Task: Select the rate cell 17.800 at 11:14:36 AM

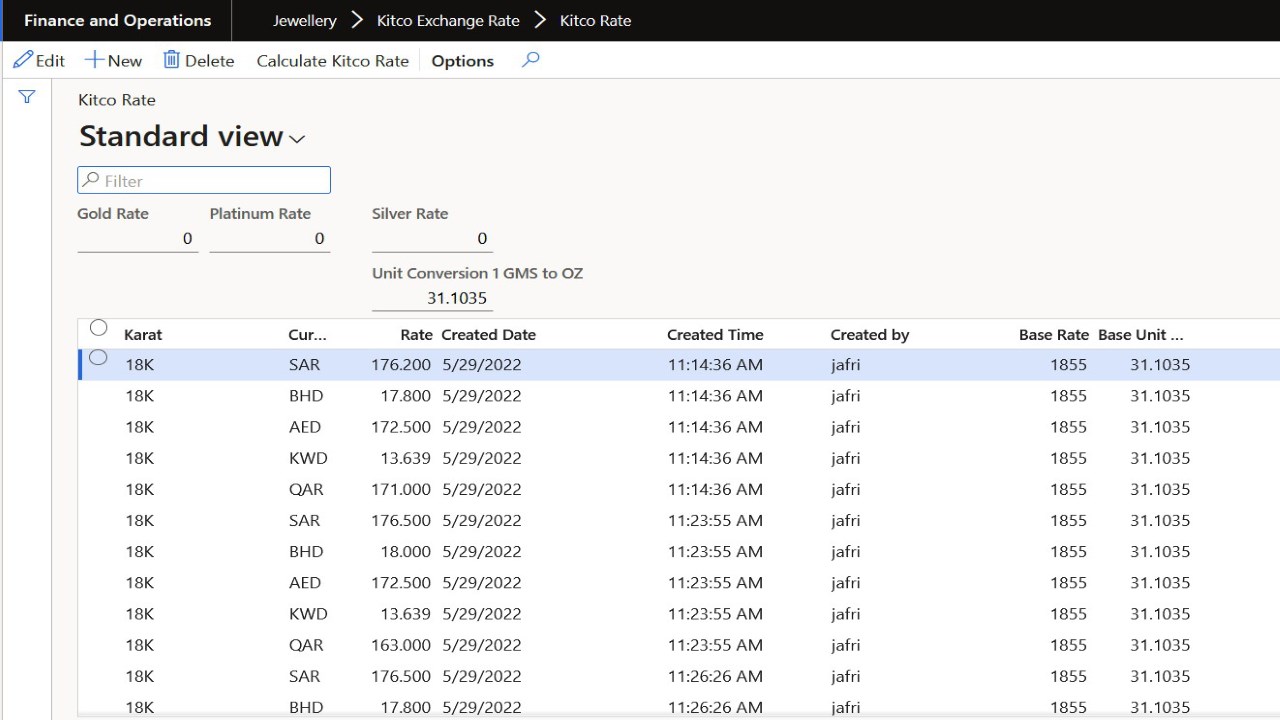Action: (405, 396)
